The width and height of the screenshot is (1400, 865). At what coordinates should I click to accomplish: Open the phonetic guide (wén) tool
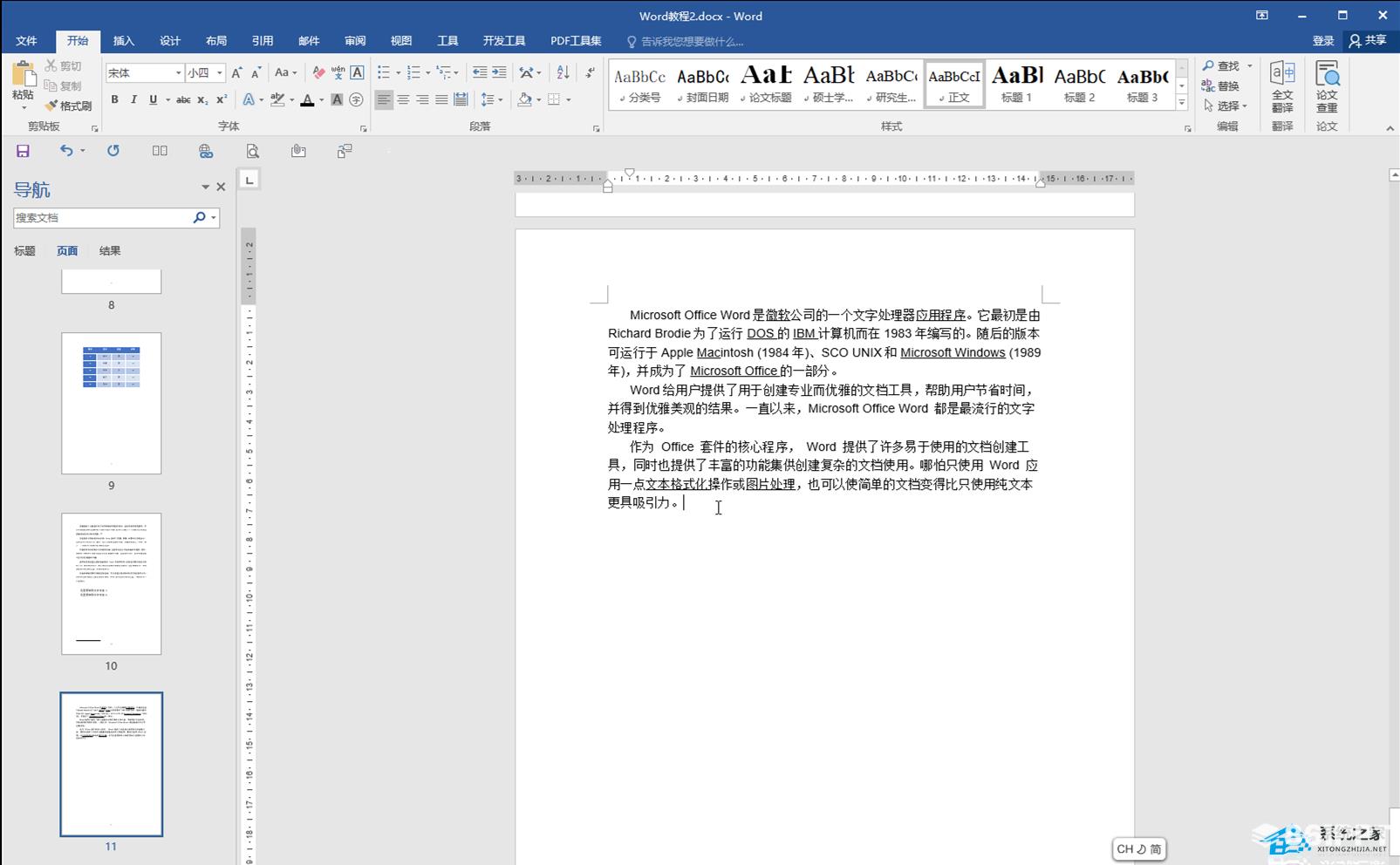coord(338,73)
